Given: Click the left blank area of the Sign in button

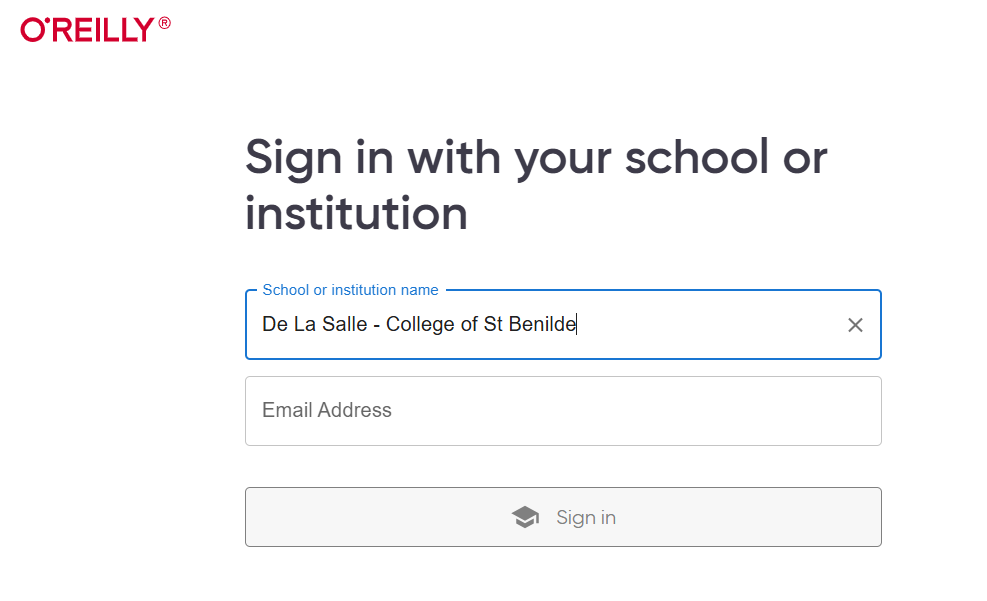Looking at the screenshot, I should click(x=378, y=517).
